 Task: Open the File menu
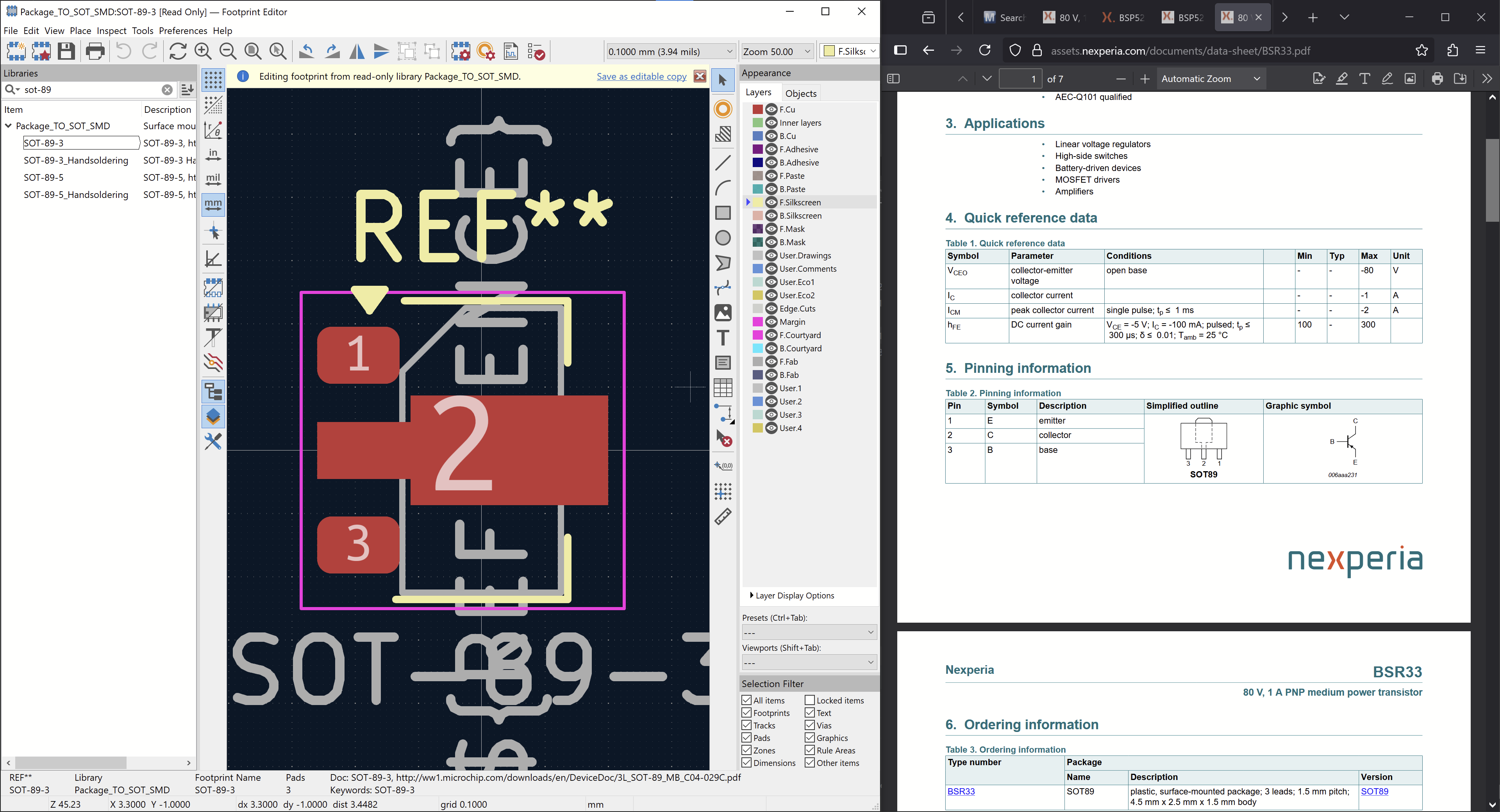coord(11,30)
